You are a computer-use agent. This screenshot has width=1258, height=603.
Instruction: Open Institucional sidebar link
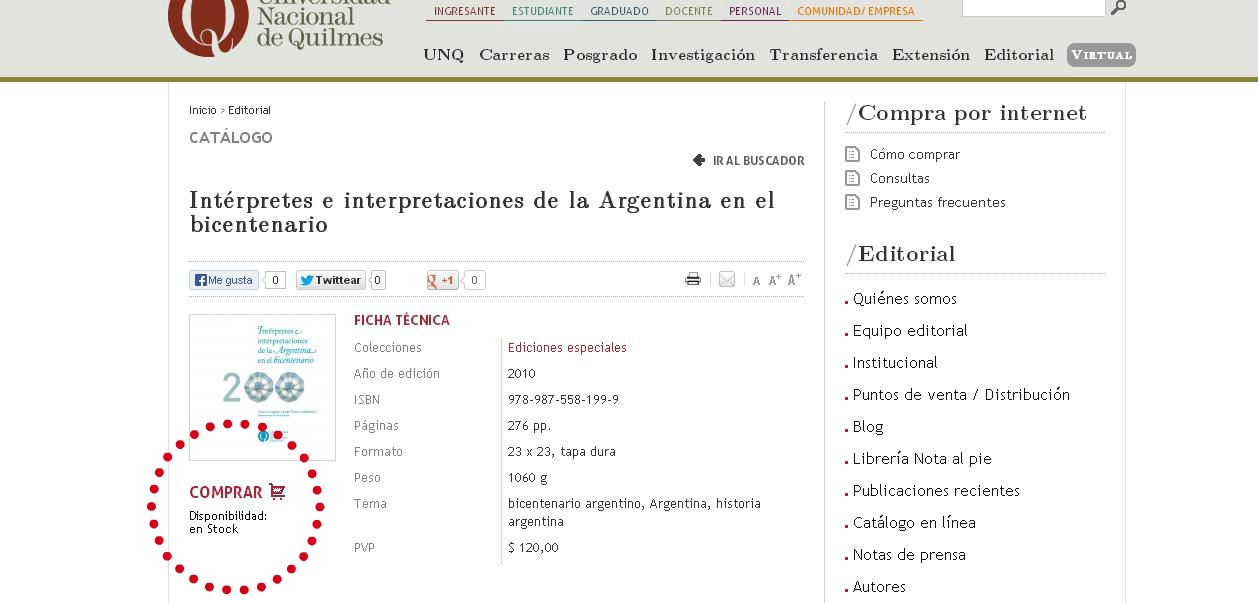[895, 363]
